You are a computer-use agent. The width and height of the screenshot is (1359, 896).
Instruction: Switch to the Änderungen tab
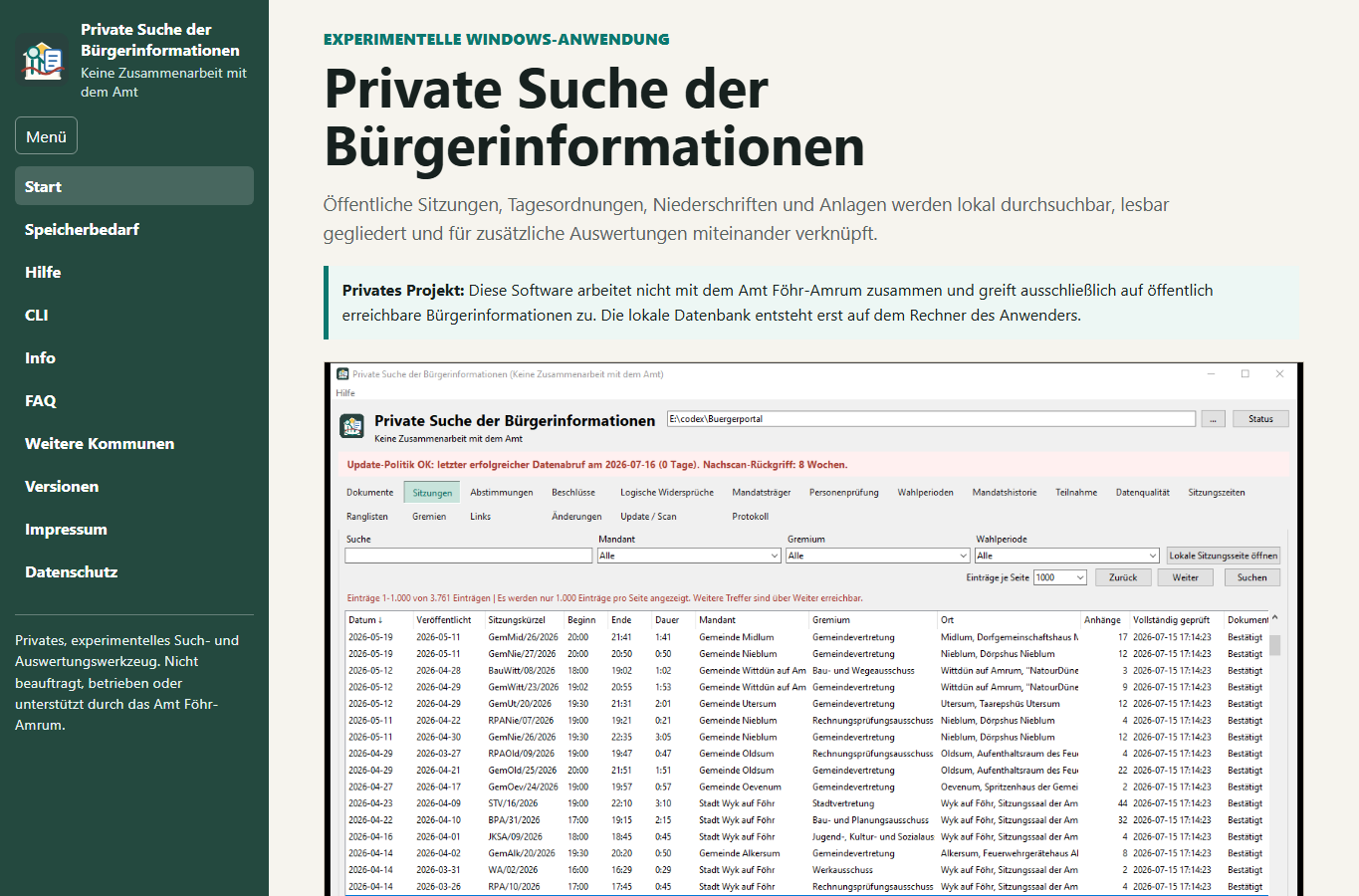pos(577,517)
